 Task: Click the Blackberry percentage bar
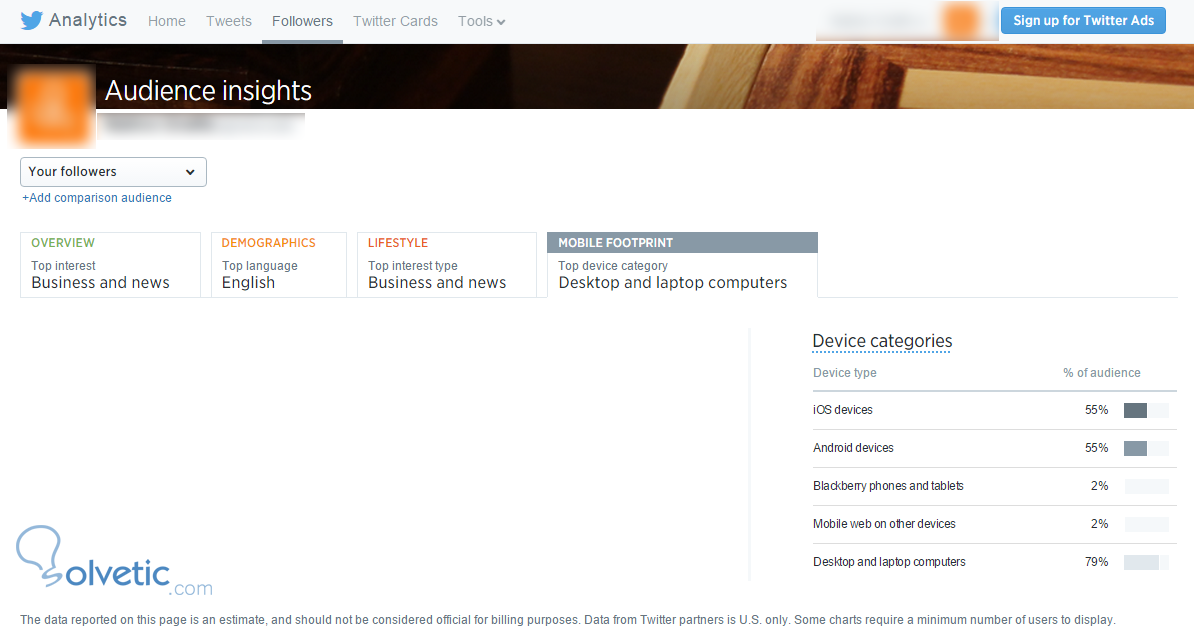(1146, 486)
